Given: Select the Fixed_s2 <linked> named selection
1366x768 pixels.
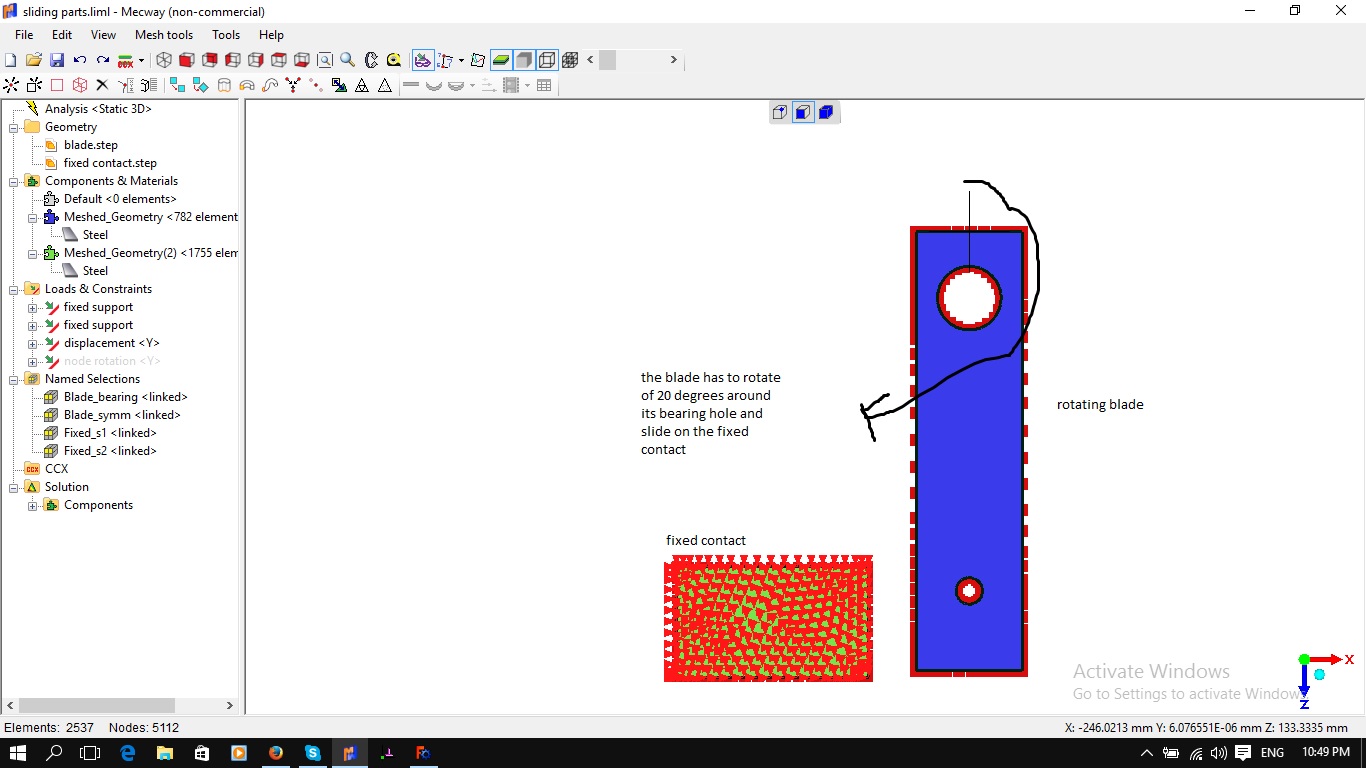Looking at the screenshot, I should coord(110,451).
